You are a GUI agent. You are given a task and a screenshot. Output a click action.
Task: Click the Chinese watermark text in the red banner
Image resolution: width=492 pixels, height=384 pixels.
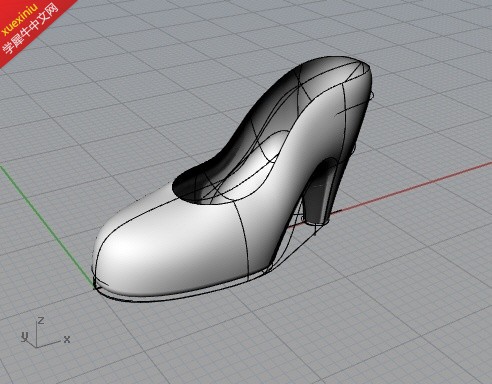(31, 29)
